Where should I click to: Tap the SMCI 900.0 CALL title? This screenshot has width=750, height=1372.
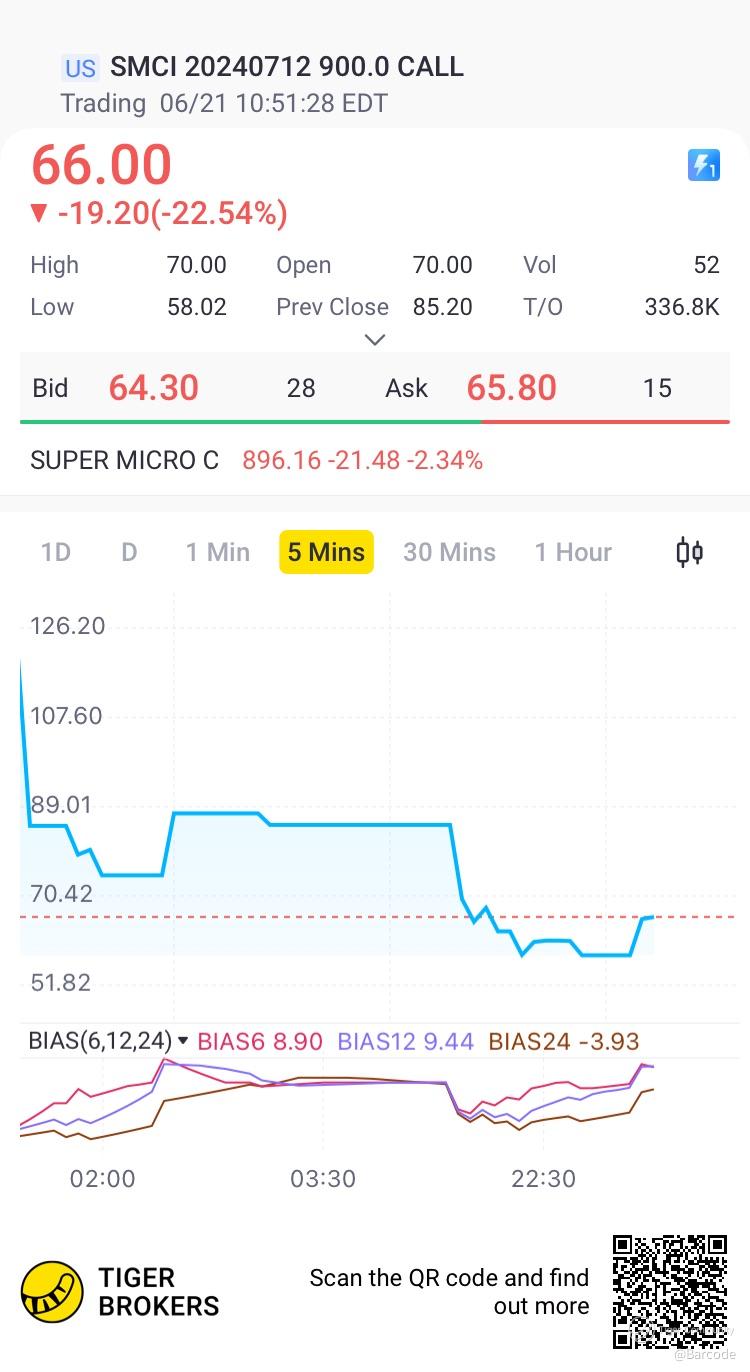pos(286,67)
